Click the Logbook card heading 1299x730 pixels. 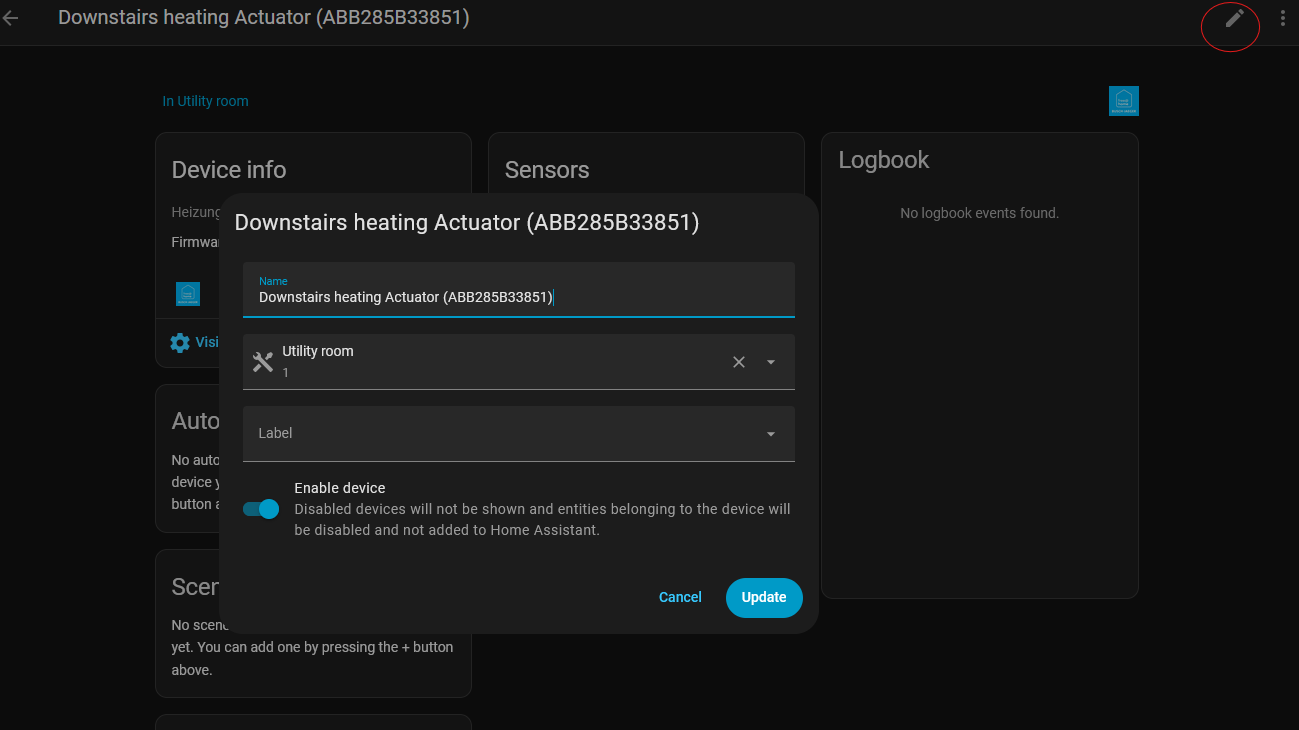click(x=883, y=160)
